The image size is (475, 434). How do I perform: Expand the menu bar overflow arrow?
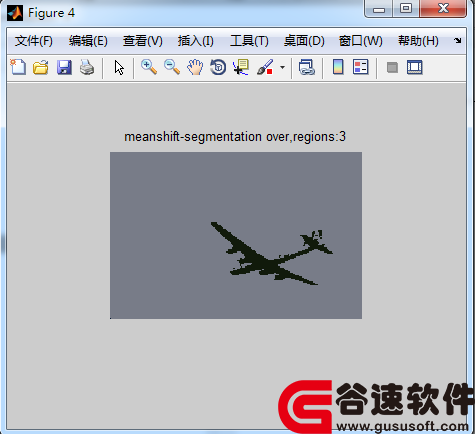click(458, 41)
